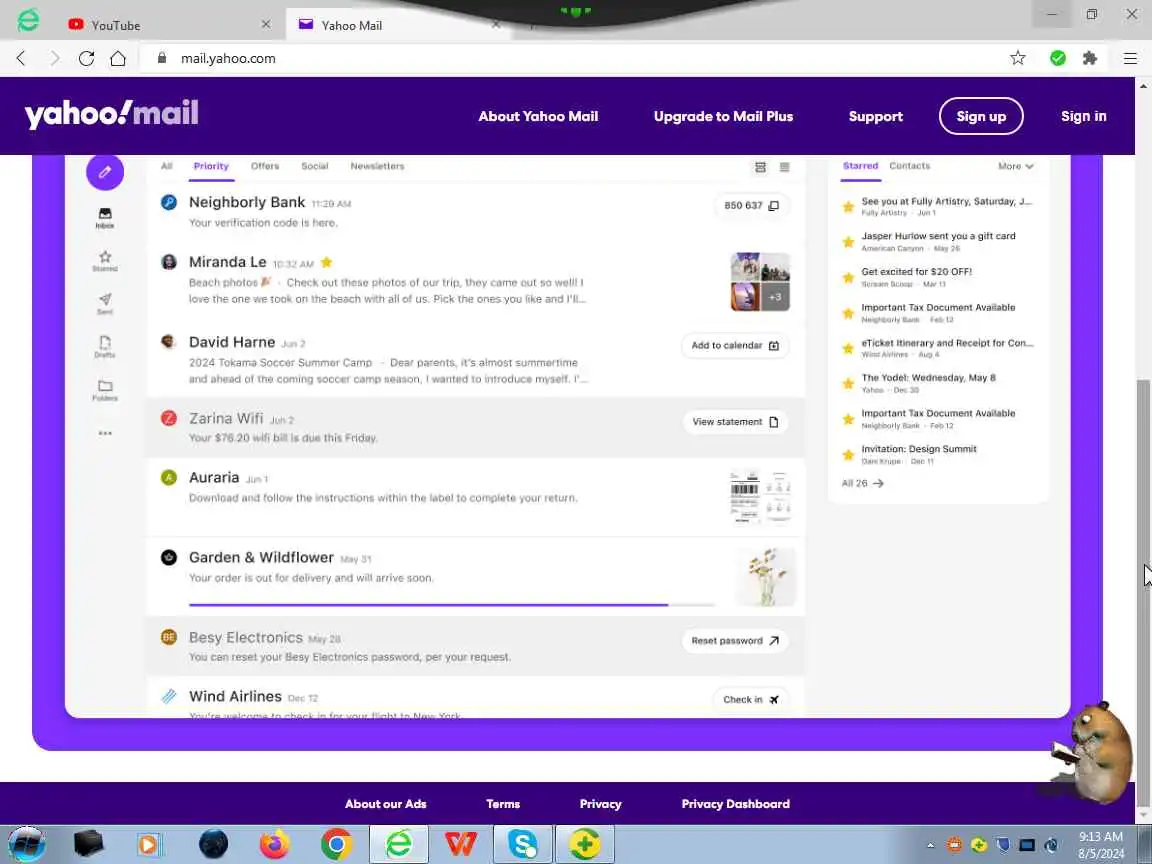
Task: Open the Drafts sidebar icon
Action: tap(105, 346)
